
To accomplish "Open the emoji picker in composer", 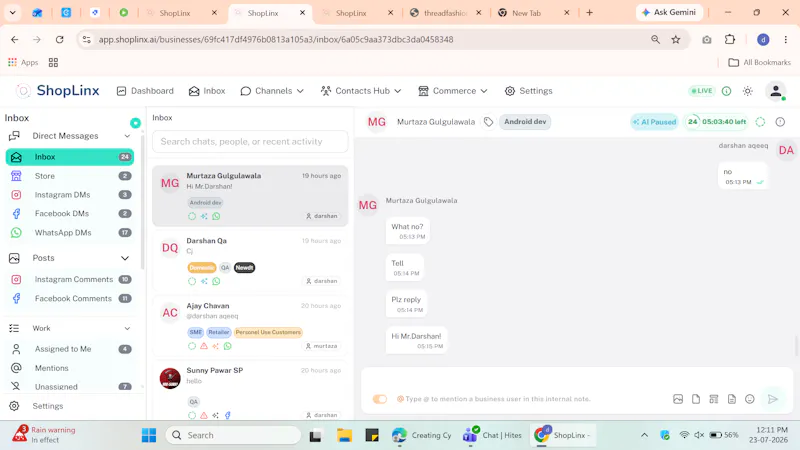I will [x=749, y=399].
